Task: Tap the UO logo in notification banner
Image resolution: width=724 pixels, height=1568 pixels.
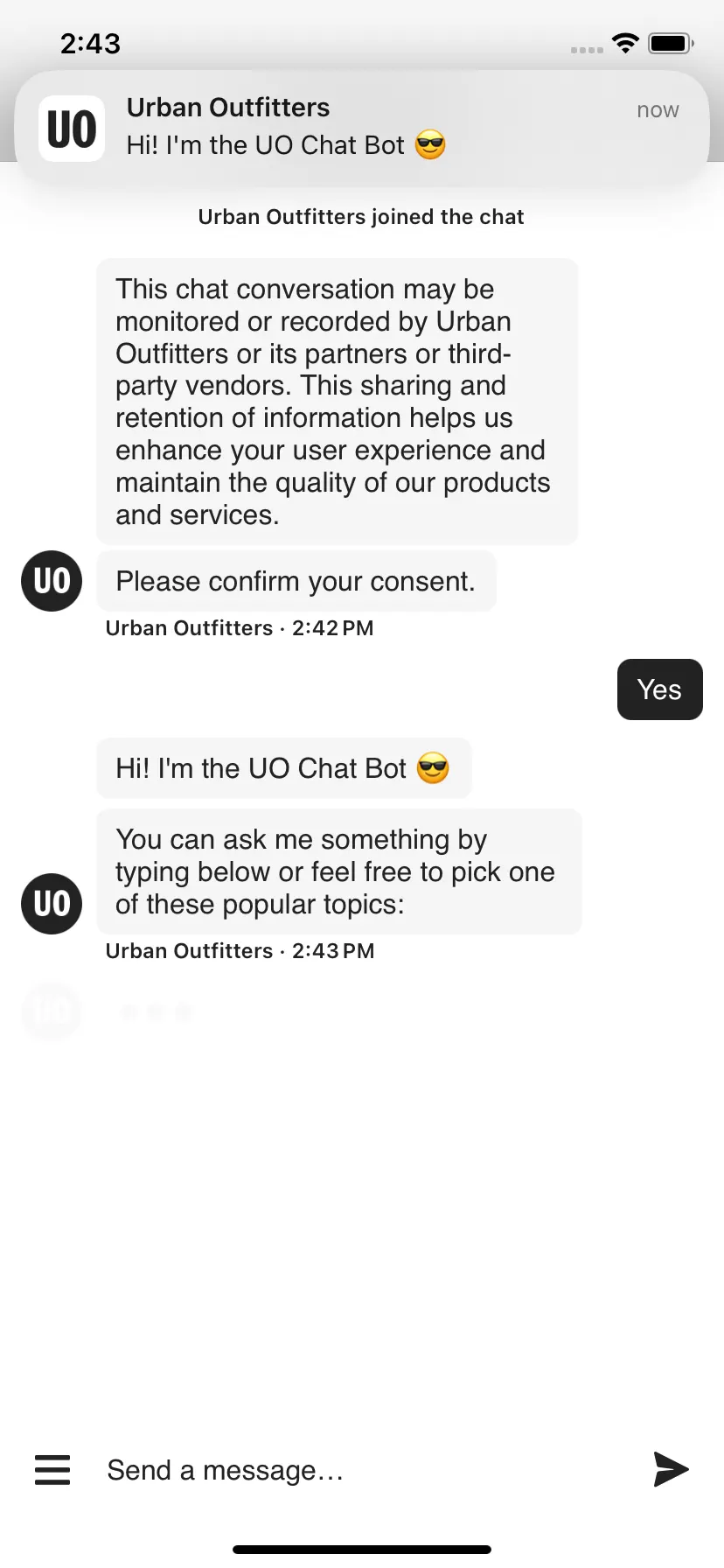Action: coord(72,129)
